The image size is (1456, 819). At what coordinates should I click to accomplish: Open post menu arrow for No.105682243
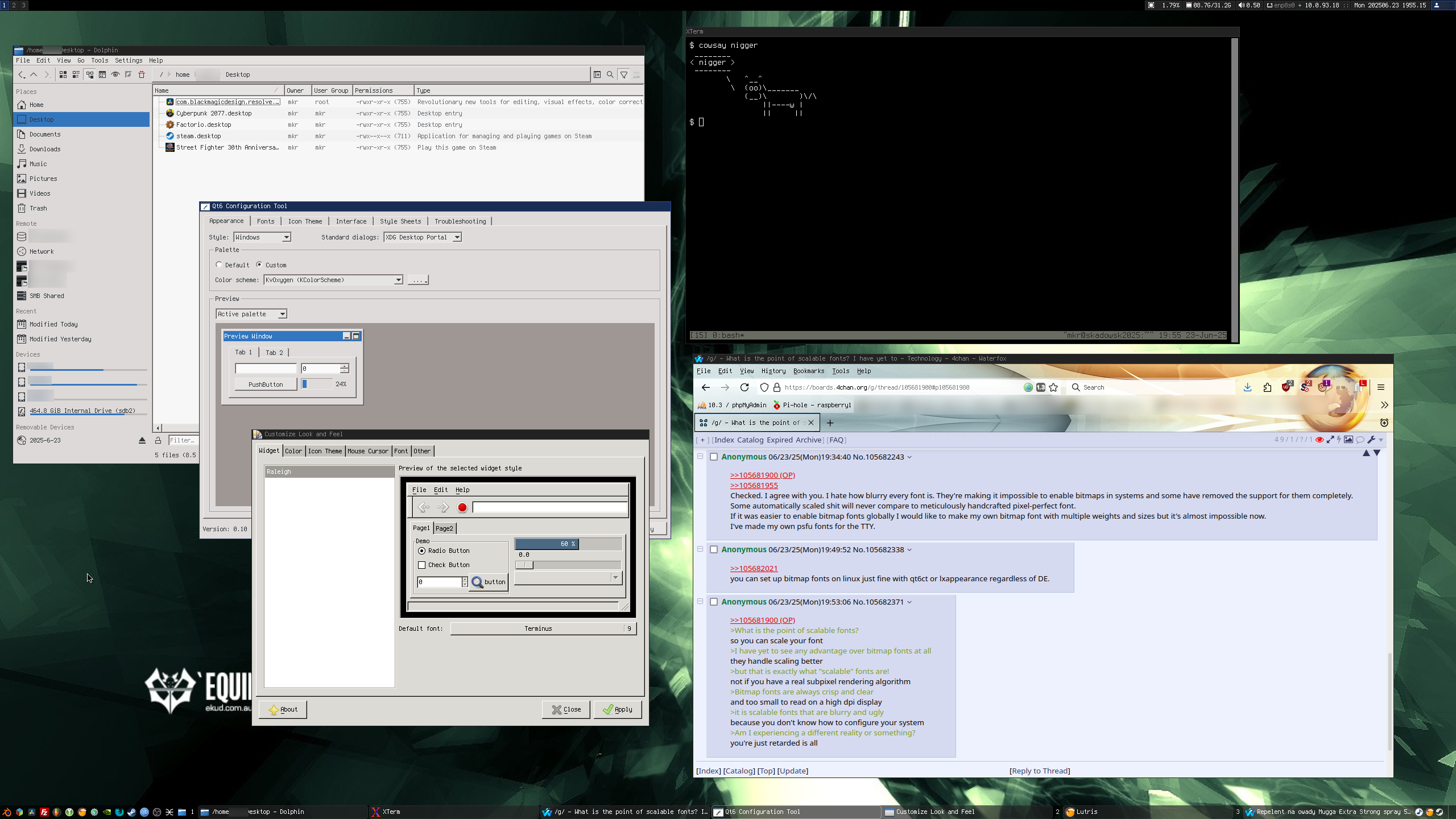click(x=909, y=457)
